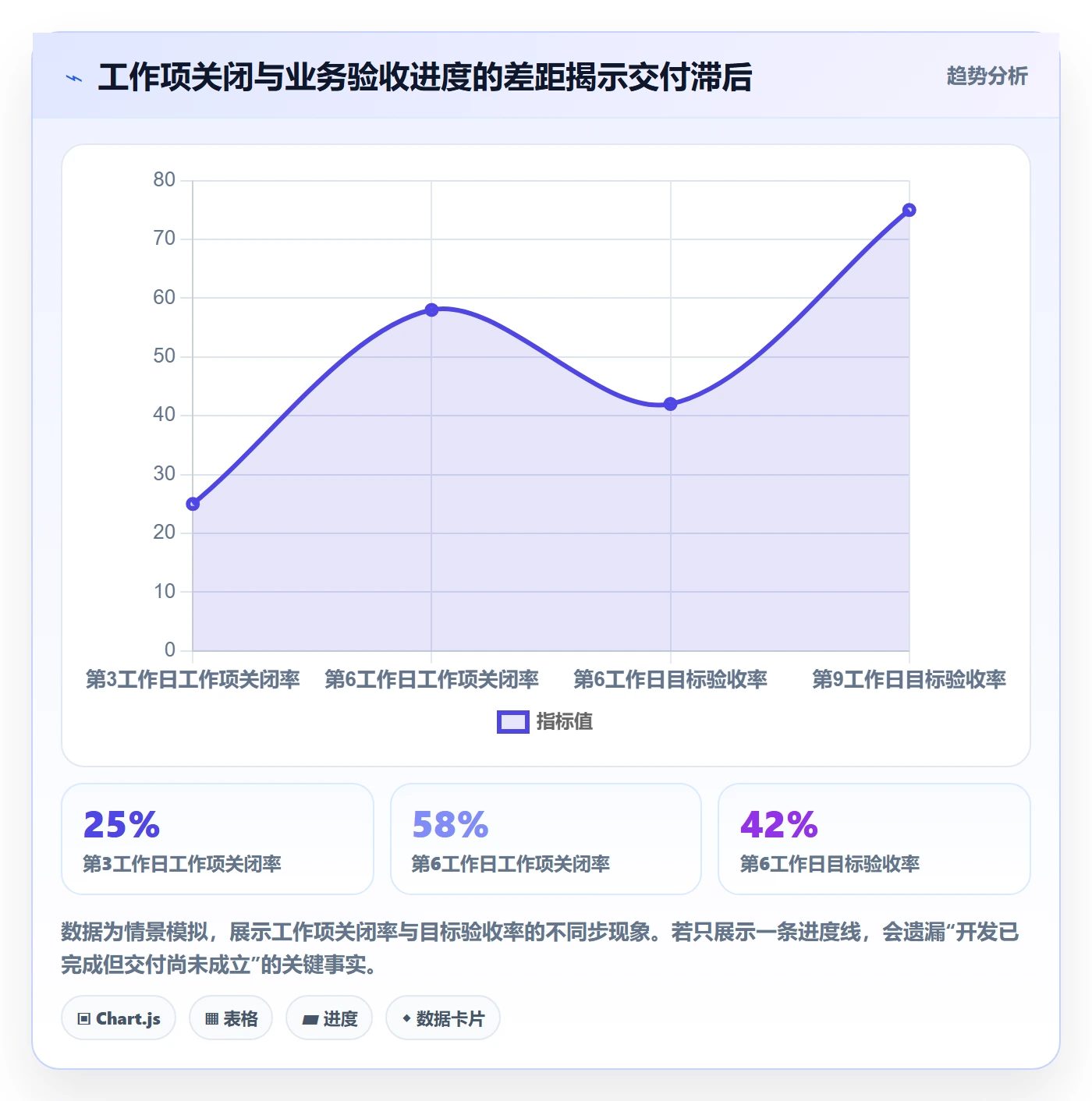Select the data point at value 75
This screenshot has width=1092, height=1101.
tap(909, 210)
